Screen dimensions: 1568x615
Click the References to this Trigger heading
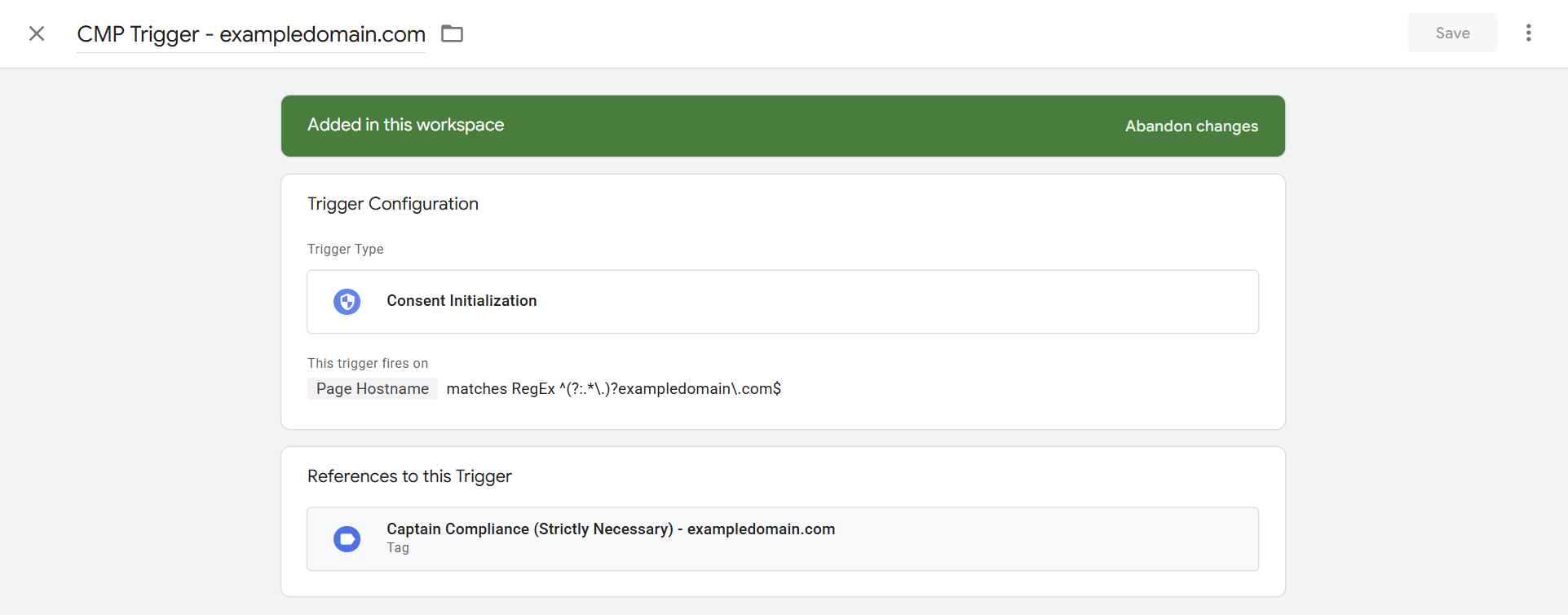pos(409,476)
